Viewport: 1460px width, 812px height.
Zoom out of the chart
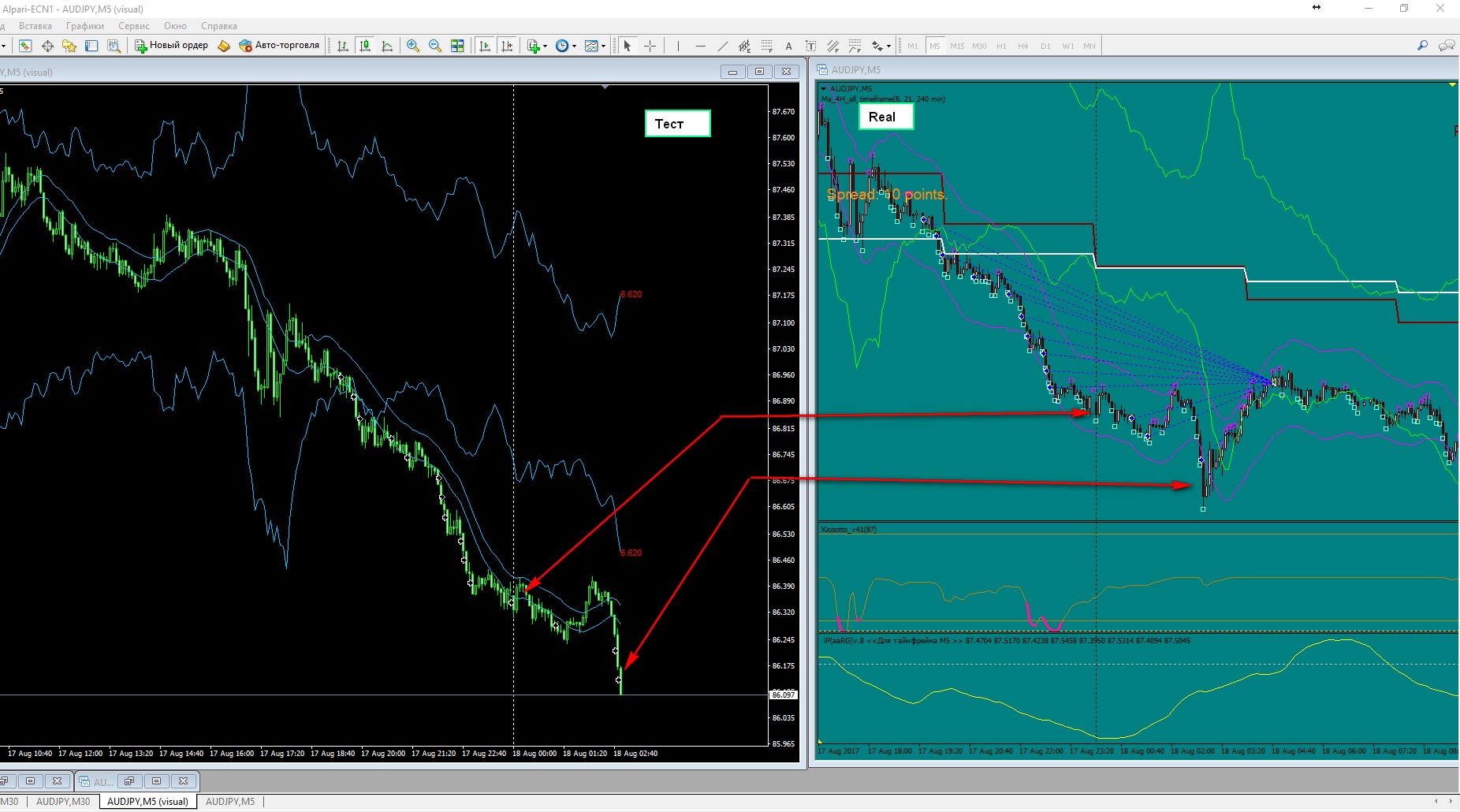[x=434, y=46]
